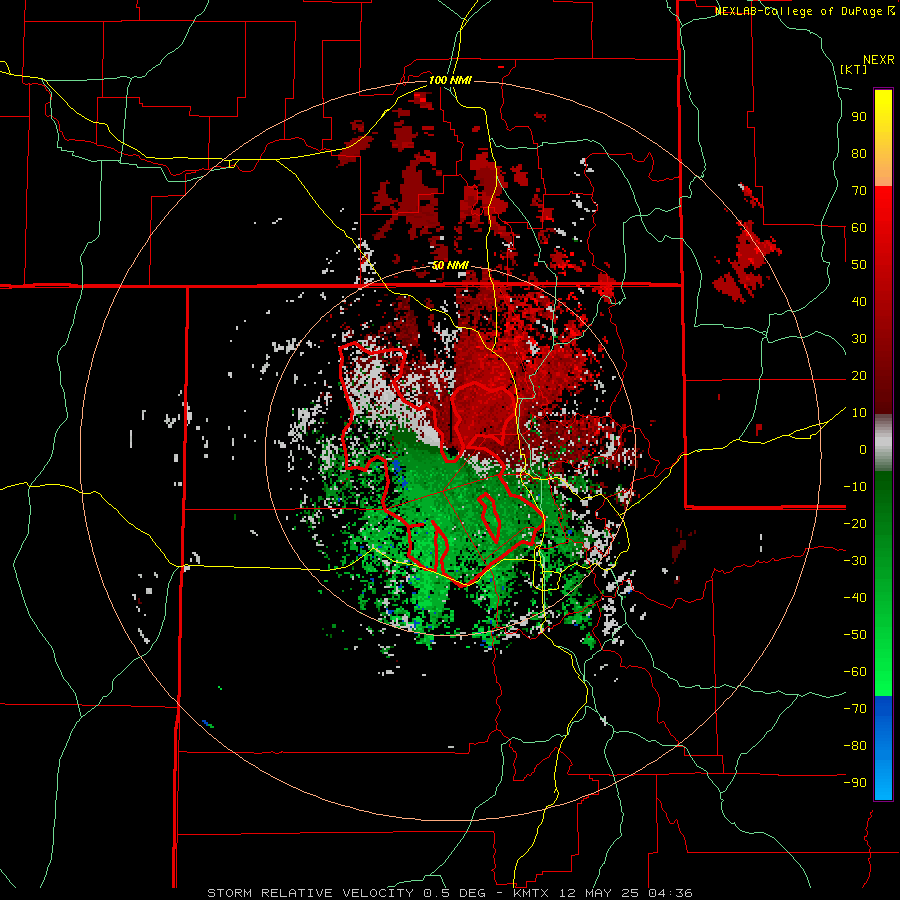
Task: Click the 80 value on the velocity scale
Action: pos(859,153)
